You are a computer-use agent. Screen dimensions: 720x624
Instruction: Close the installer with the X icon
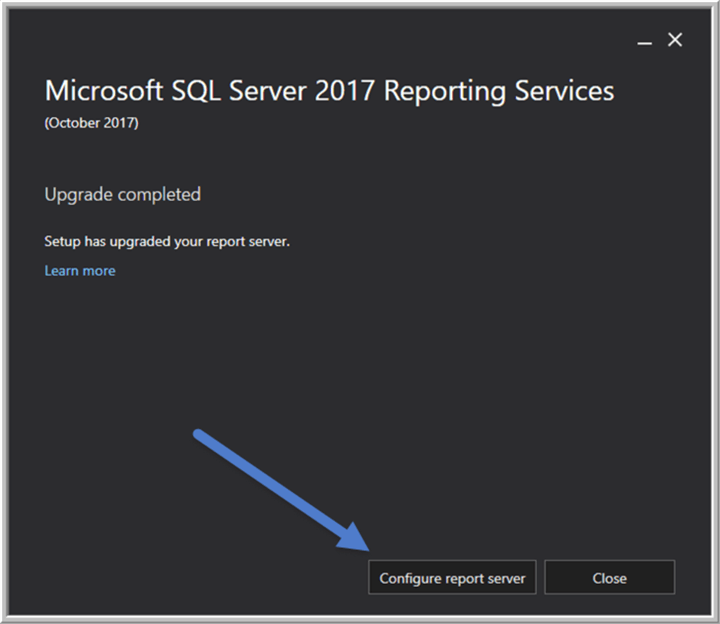pos(675,40)
